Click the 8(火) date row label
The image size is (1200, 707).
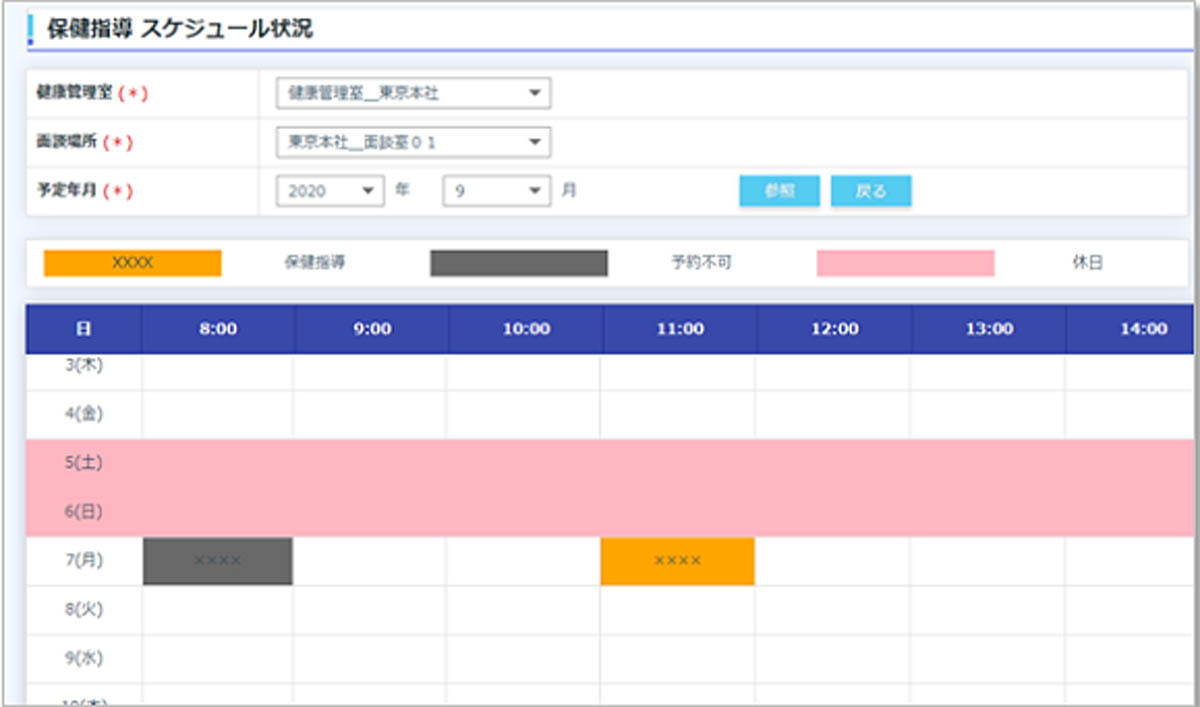(x=84, y=609)
